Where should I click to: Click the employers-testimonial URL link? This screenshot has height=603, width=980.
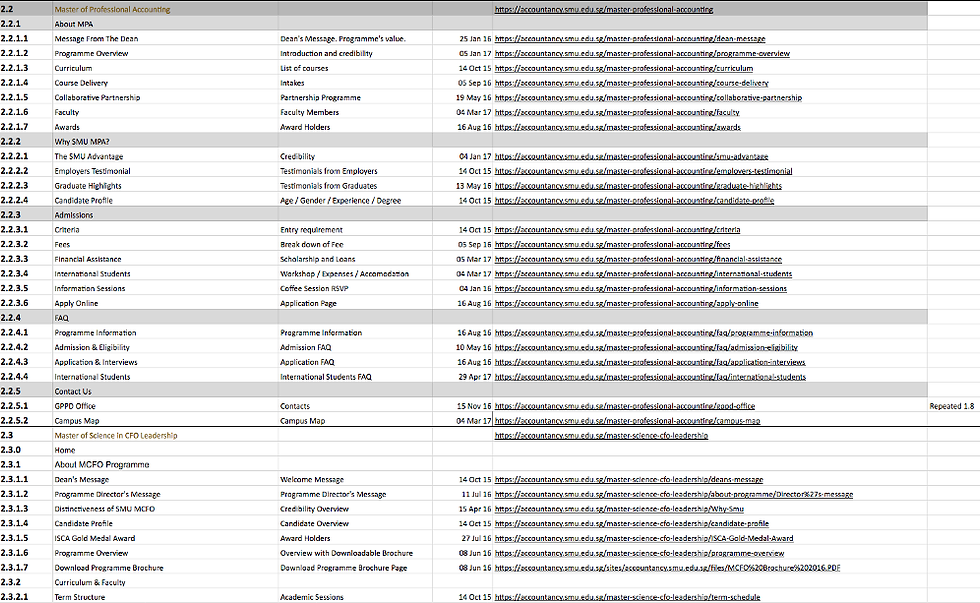click(x=643, y=171)
